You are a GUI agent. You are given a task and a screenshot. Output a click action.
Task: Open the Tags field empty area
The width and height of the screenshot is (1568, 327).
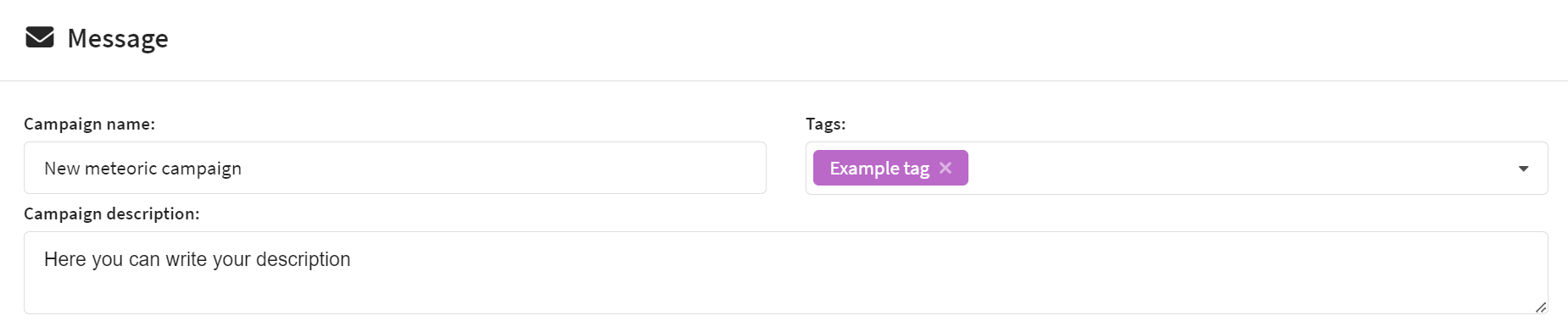(1238, 168)
